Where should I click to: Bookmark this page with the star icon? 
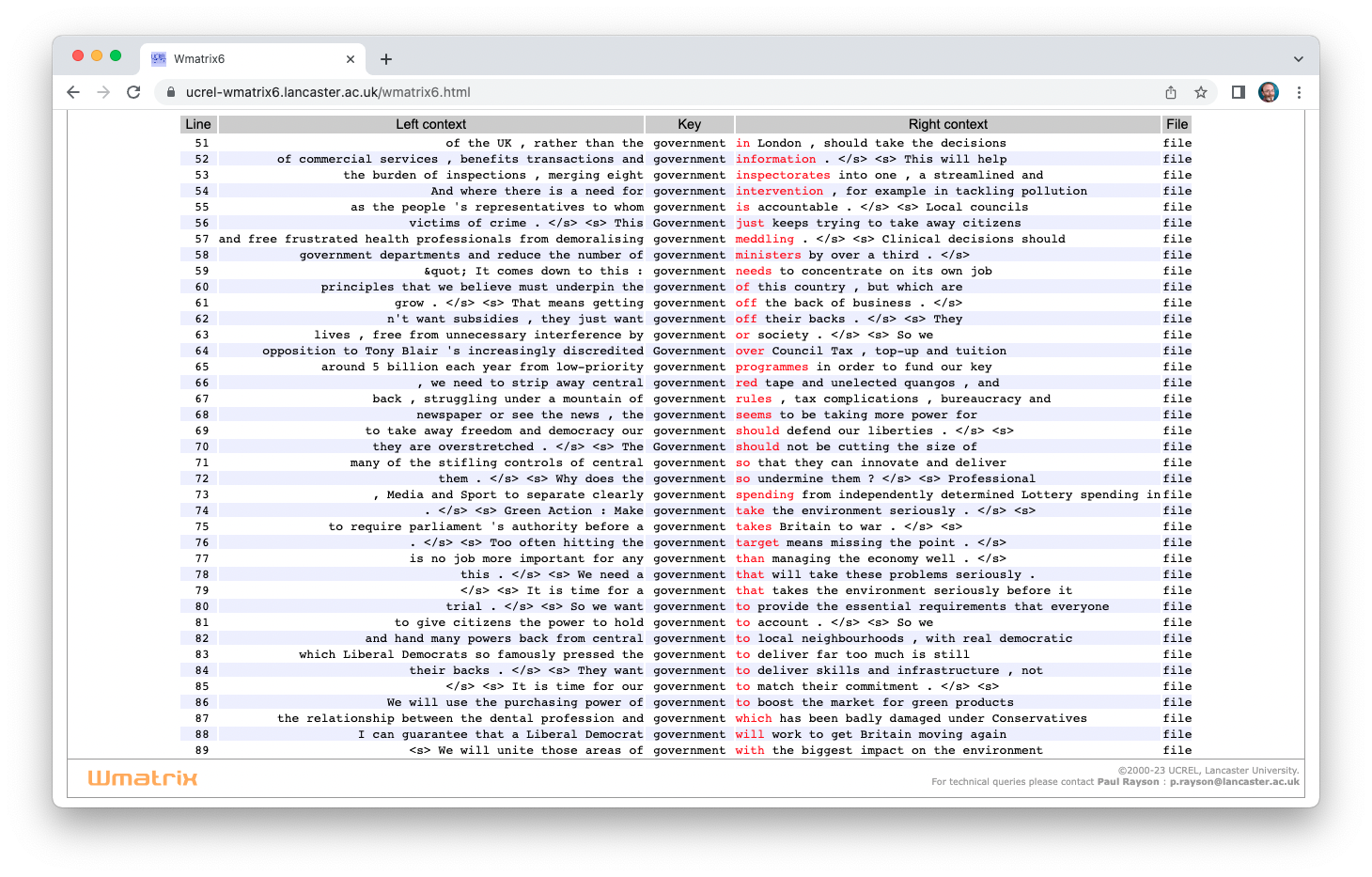point(1200,92)
